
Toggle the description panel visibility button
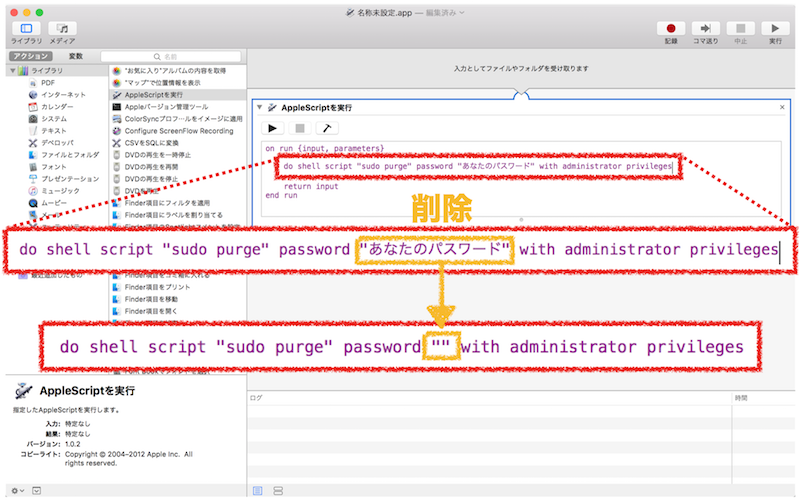(37, 491)
